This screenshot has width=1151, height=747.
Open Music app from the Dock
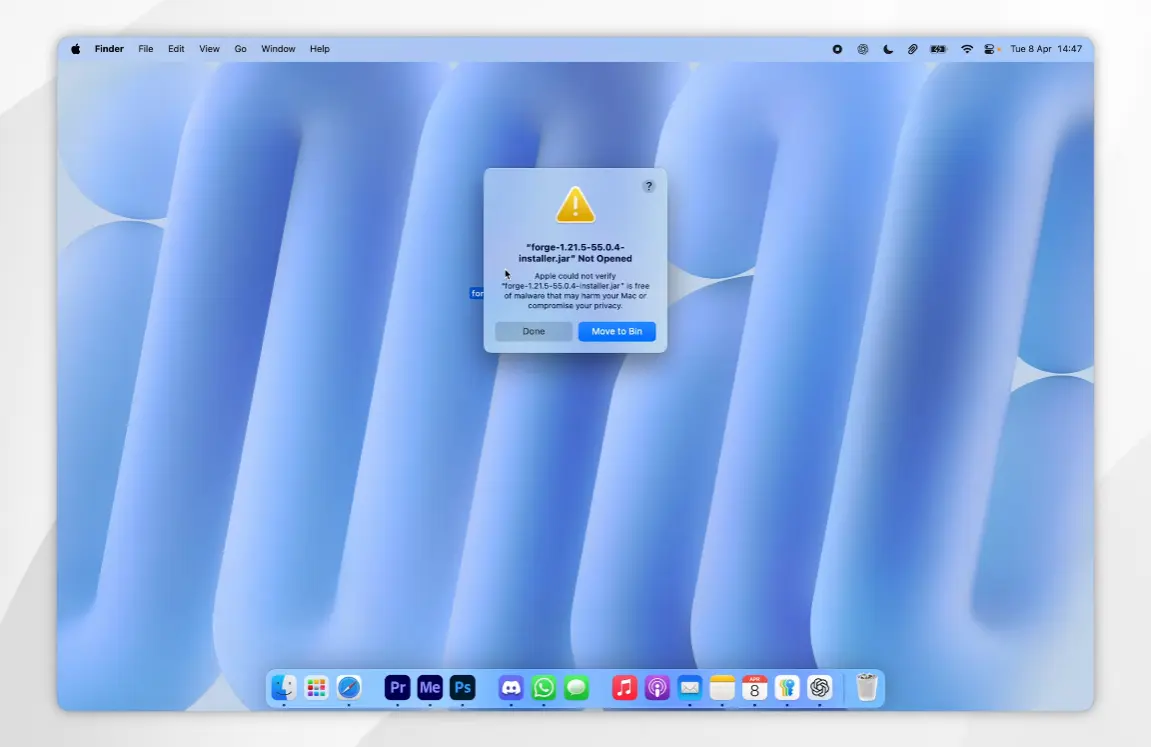625,688
